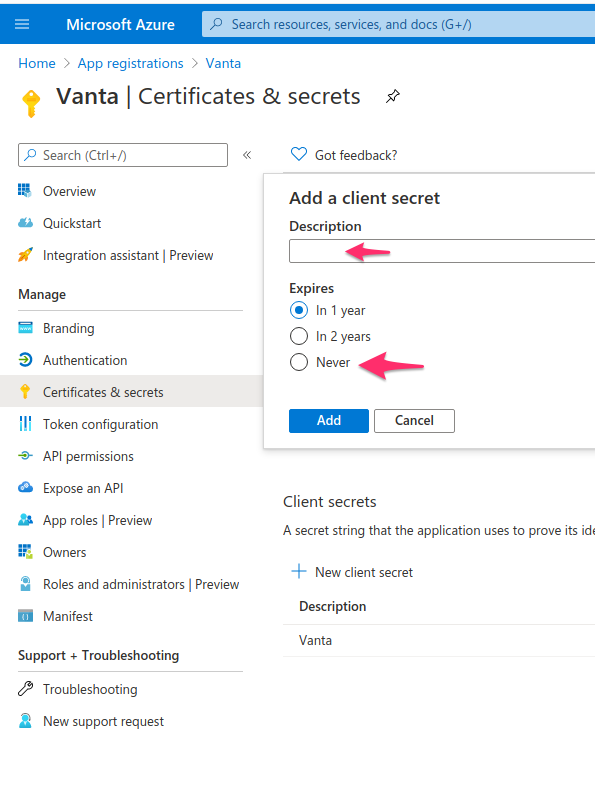Click the Quickstart cloud icon
The image size is (595, 799).
(x=25, y=223)
